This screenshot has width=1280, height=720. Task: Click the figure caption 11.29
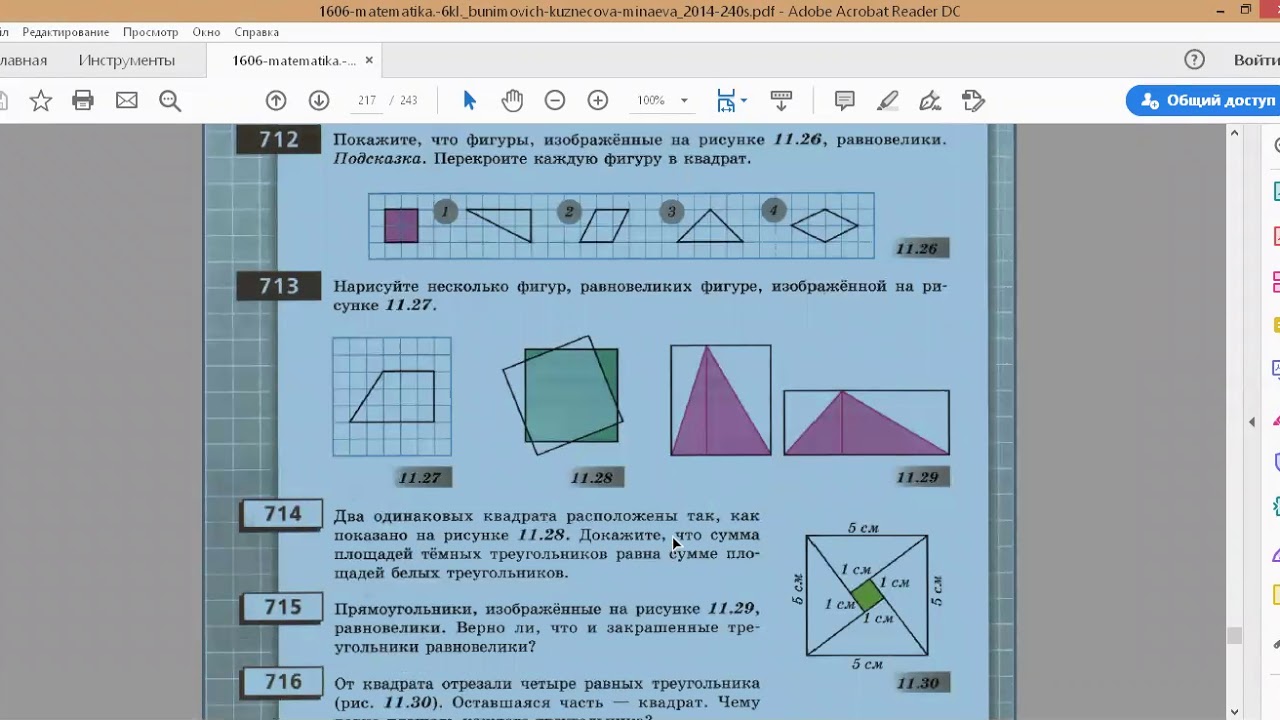pos(918,477)
